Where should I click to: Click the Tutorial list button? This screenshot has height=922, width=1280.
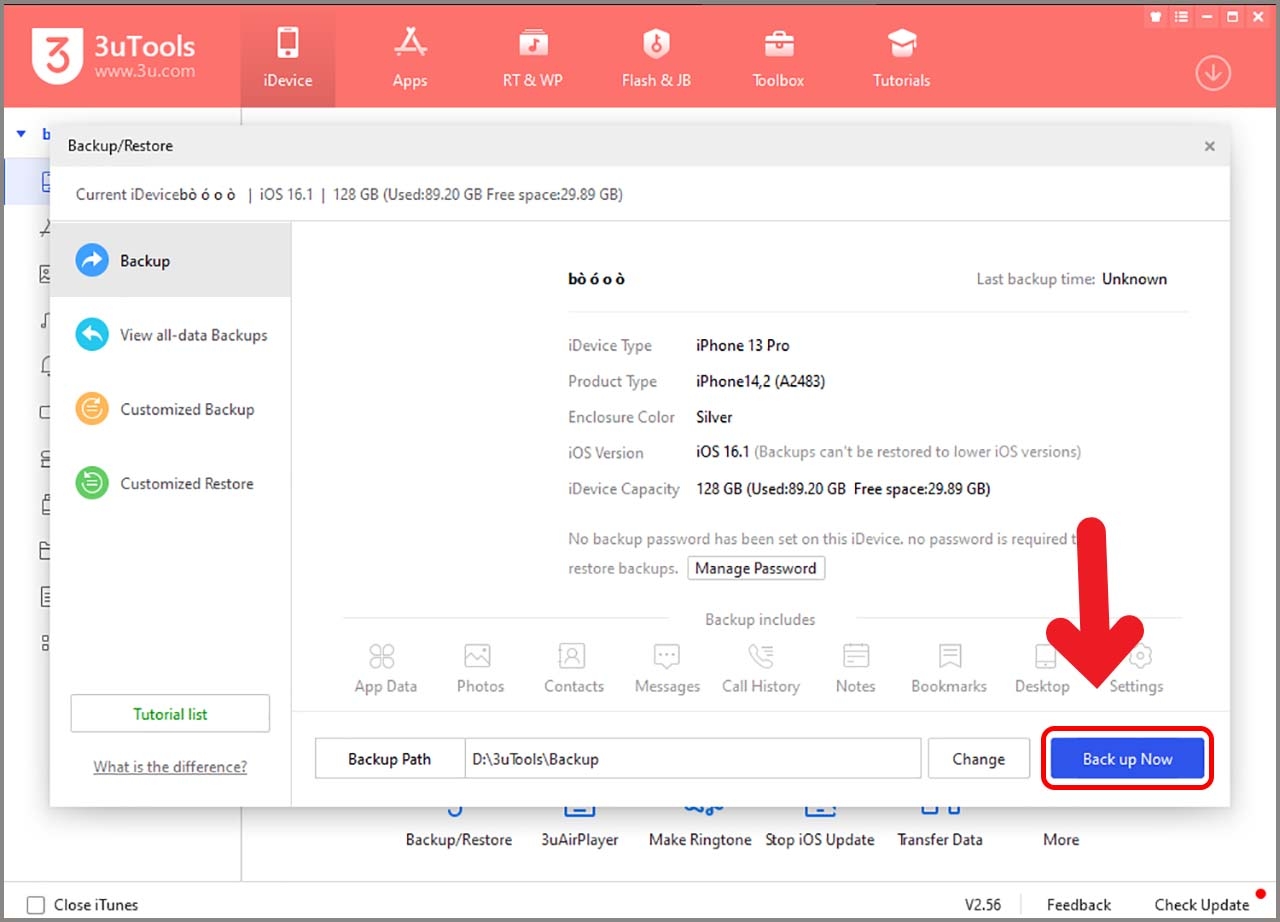coord(170,714)
